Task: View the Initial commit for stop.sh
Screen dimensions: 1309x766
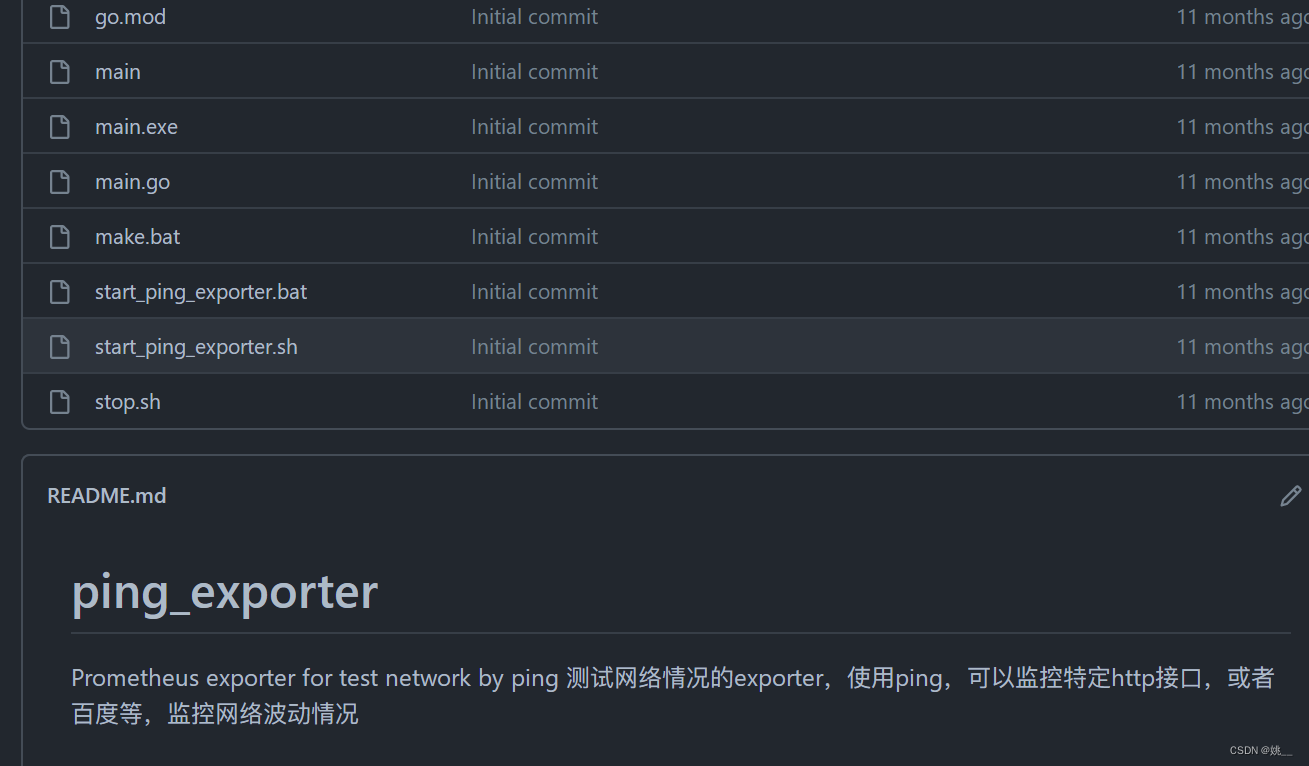Action: (534, 401)
